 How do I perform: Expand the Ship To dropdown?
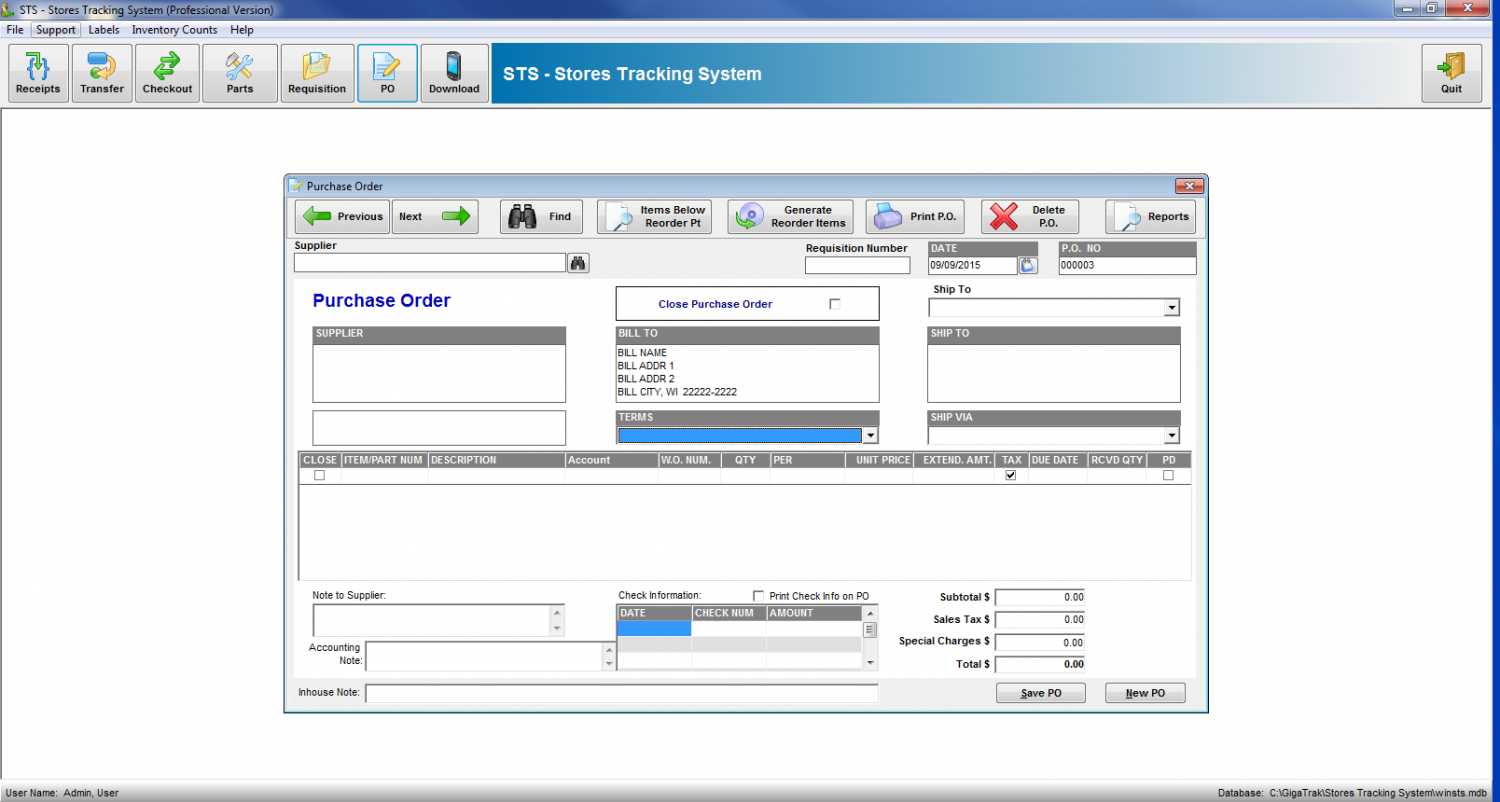coord(1171,307)
